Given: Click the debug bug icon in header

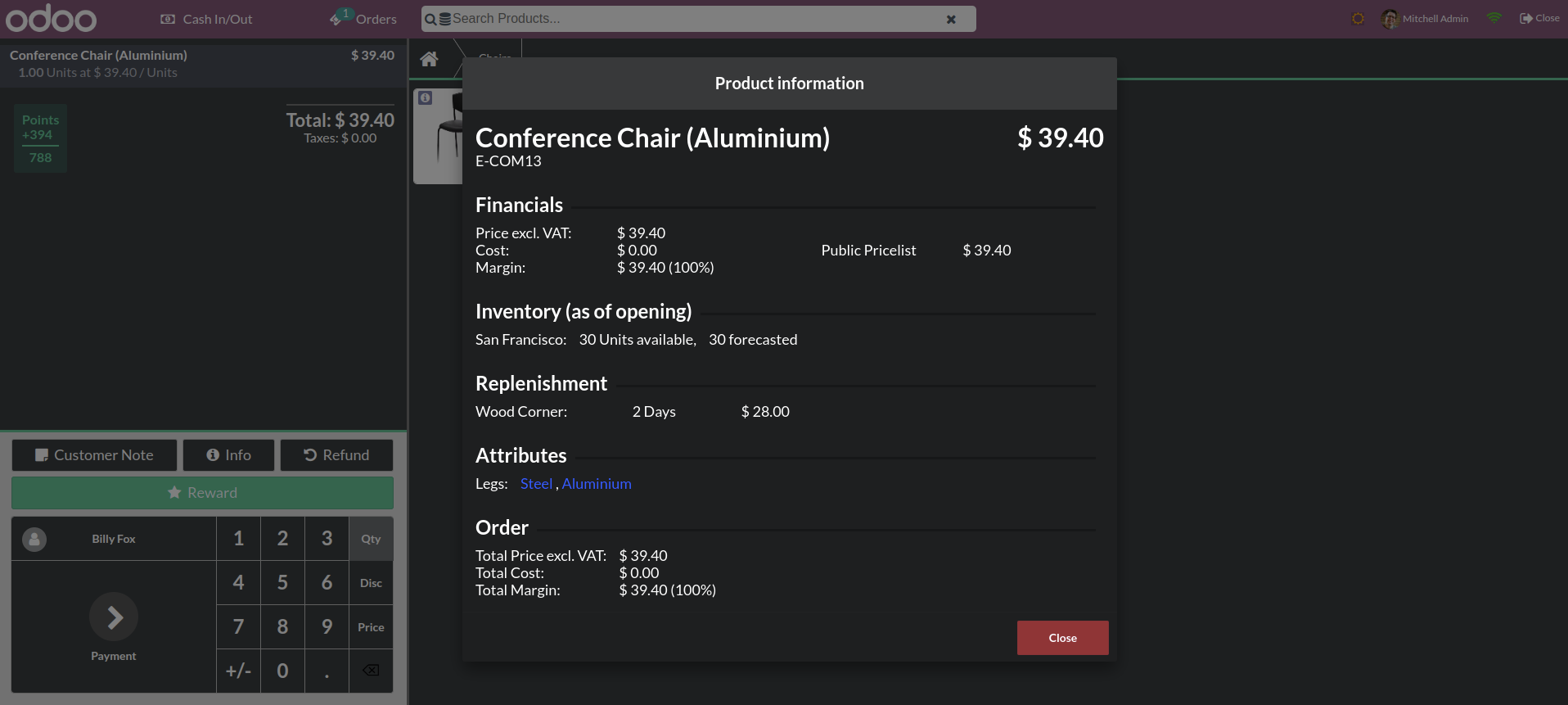Looking at the screenshot, I should pos(1358,18).
